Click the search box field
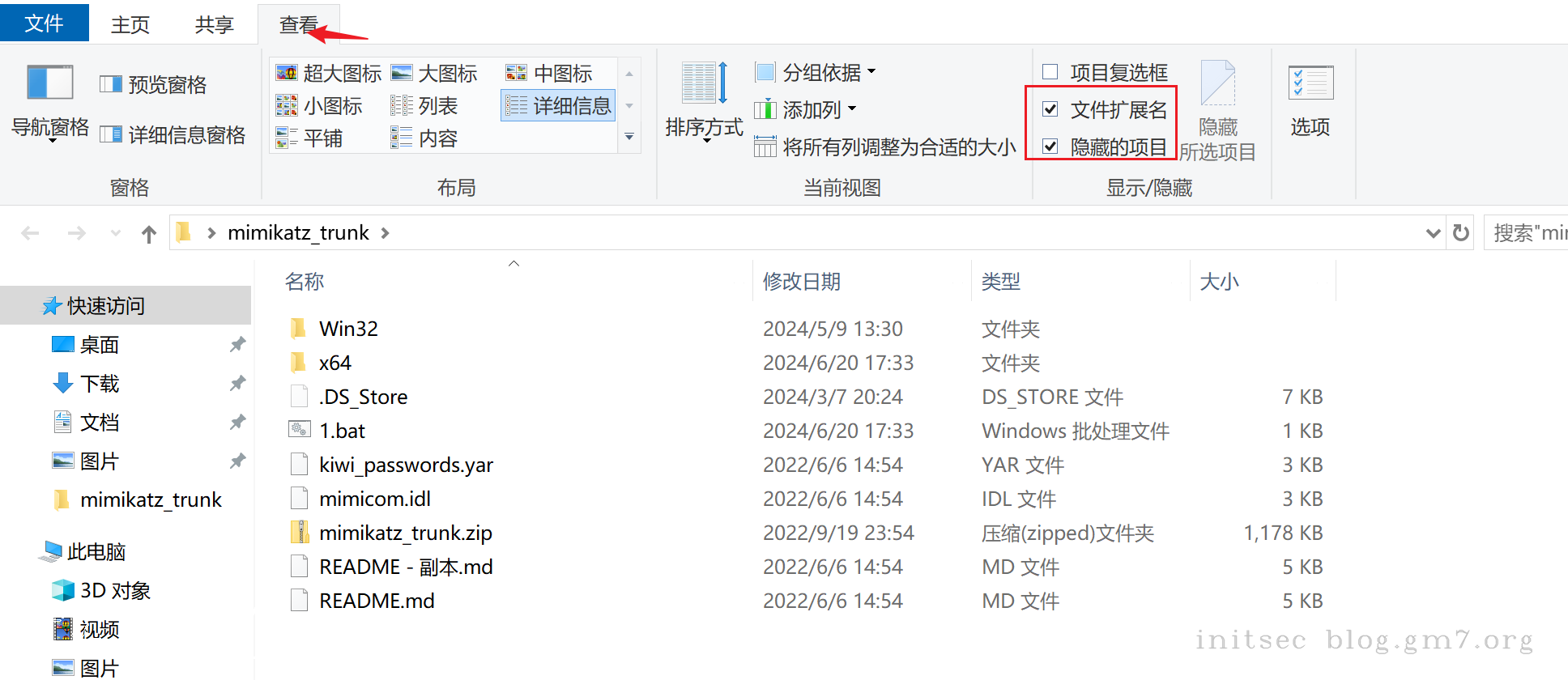This screenshot has width=1568, height=680. (x=1528, y=233)
